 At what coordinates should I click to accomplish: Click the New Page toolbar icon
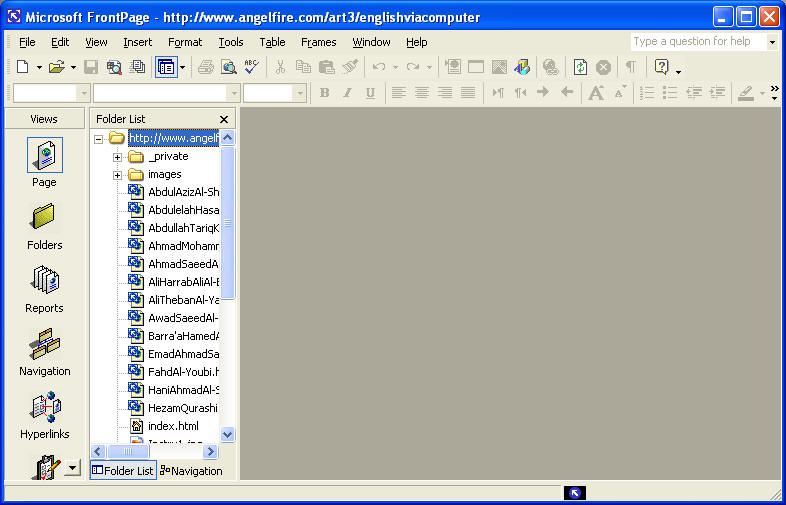(x=22, y=67)
